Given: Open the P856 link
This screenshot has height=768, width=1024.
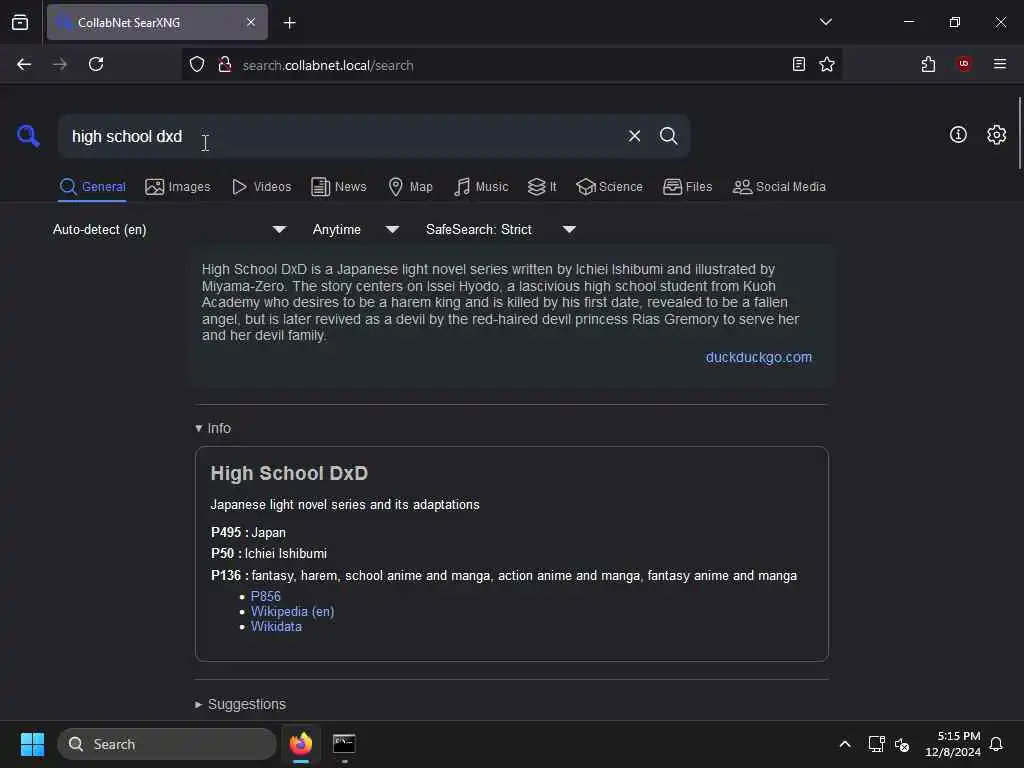Looking at the screenshot, I should click(266, 596).
